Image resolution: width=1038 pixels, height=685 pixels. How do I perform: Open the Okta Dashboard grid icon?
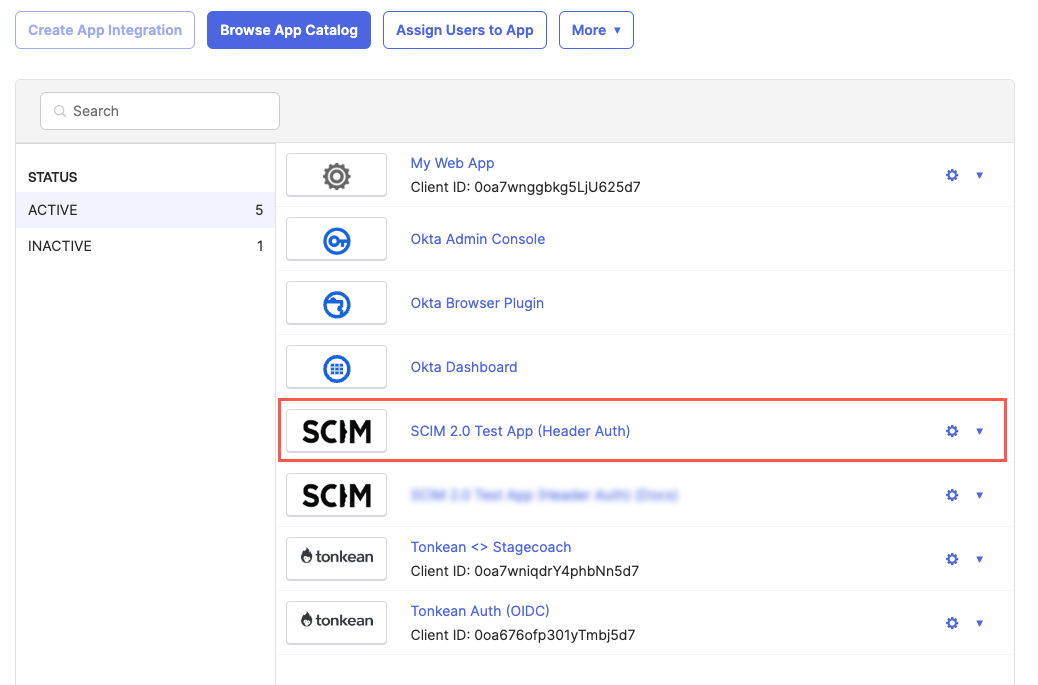[336, 366]
